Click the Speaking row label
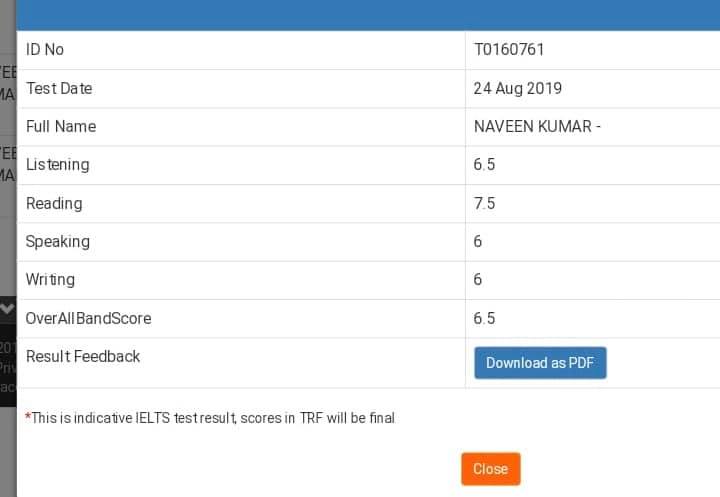Screen dimensions: 720x497 coord(57,241)
